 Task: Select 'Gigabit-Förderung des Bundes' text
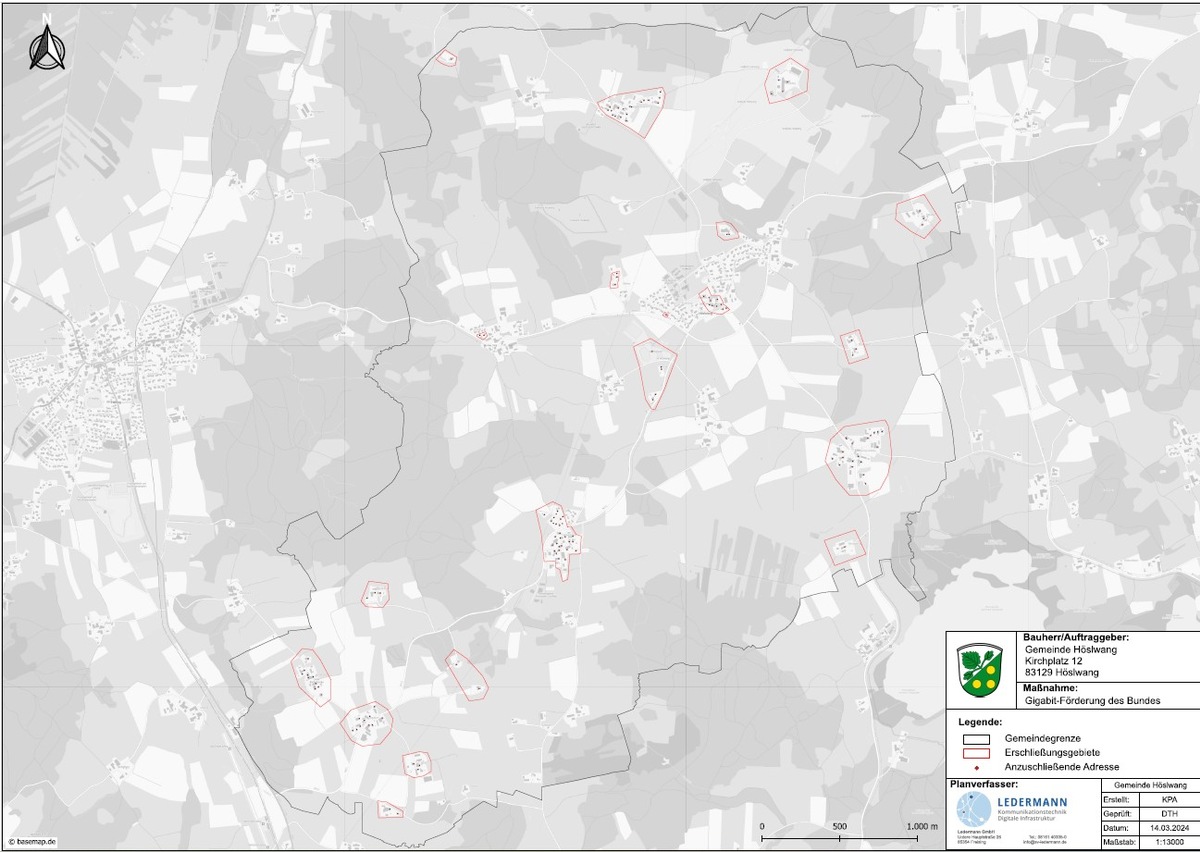click(x=1093, y=701)
